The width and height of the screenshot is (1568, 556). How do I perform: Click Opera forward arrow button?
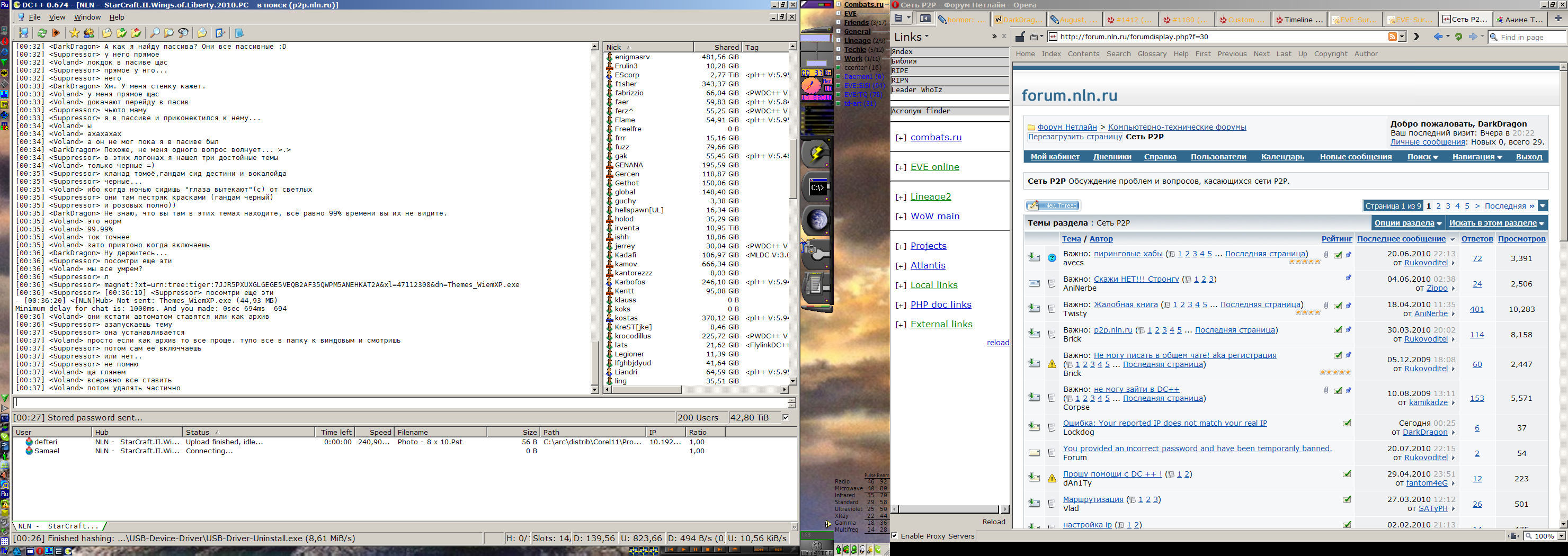click(1473, 37)
